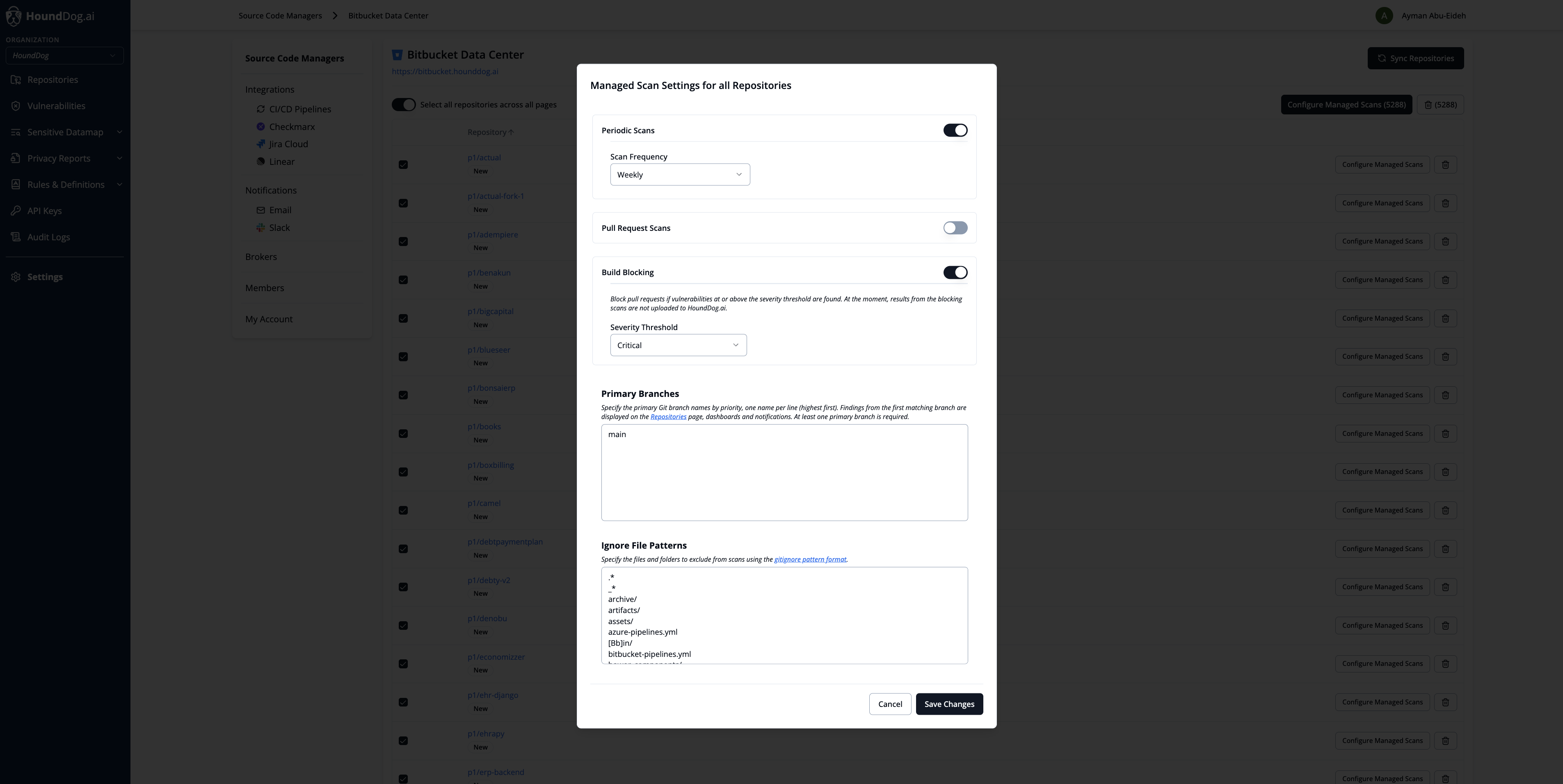Click the Repositories sidebar icon

16,80
